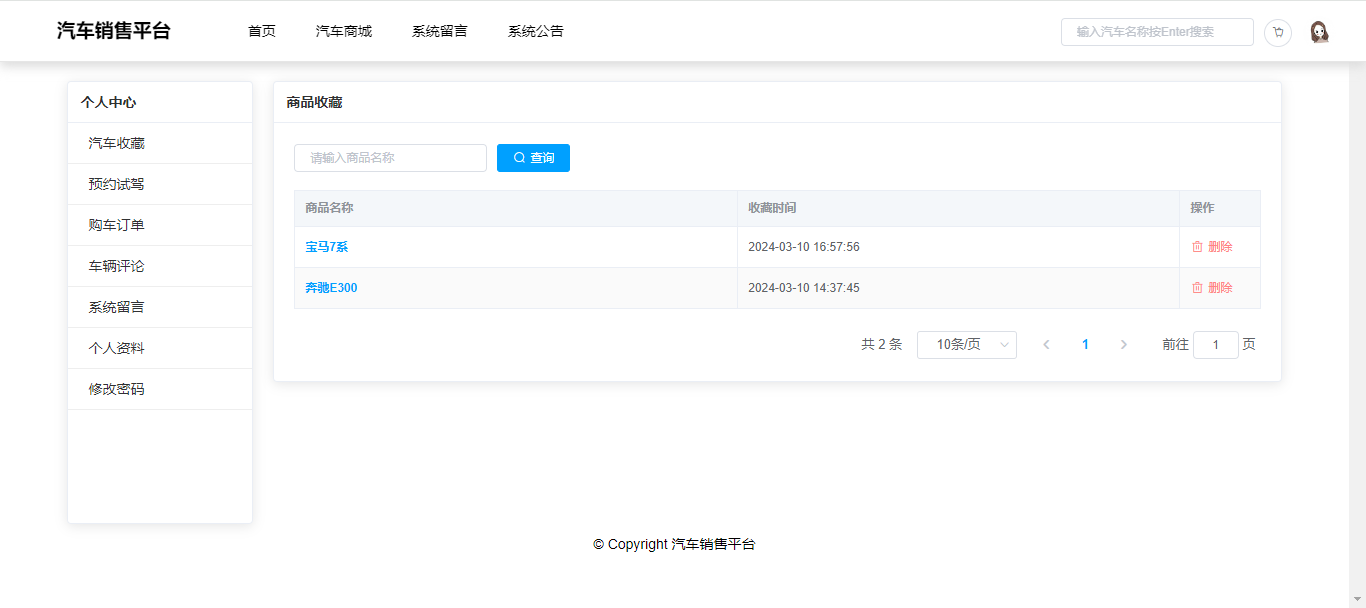
Task: Click the 查询 search button
Action: (x=533, y=158)
